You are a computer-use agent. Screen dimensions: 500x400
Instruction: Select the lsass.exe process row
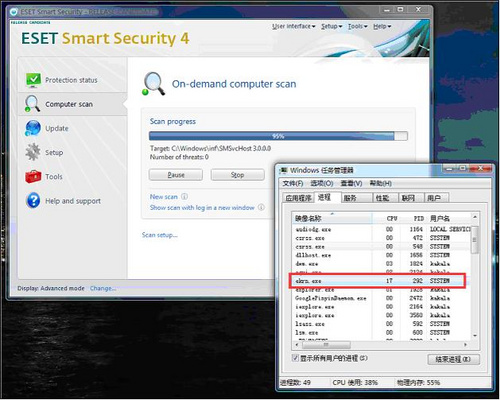click(381, 324)
